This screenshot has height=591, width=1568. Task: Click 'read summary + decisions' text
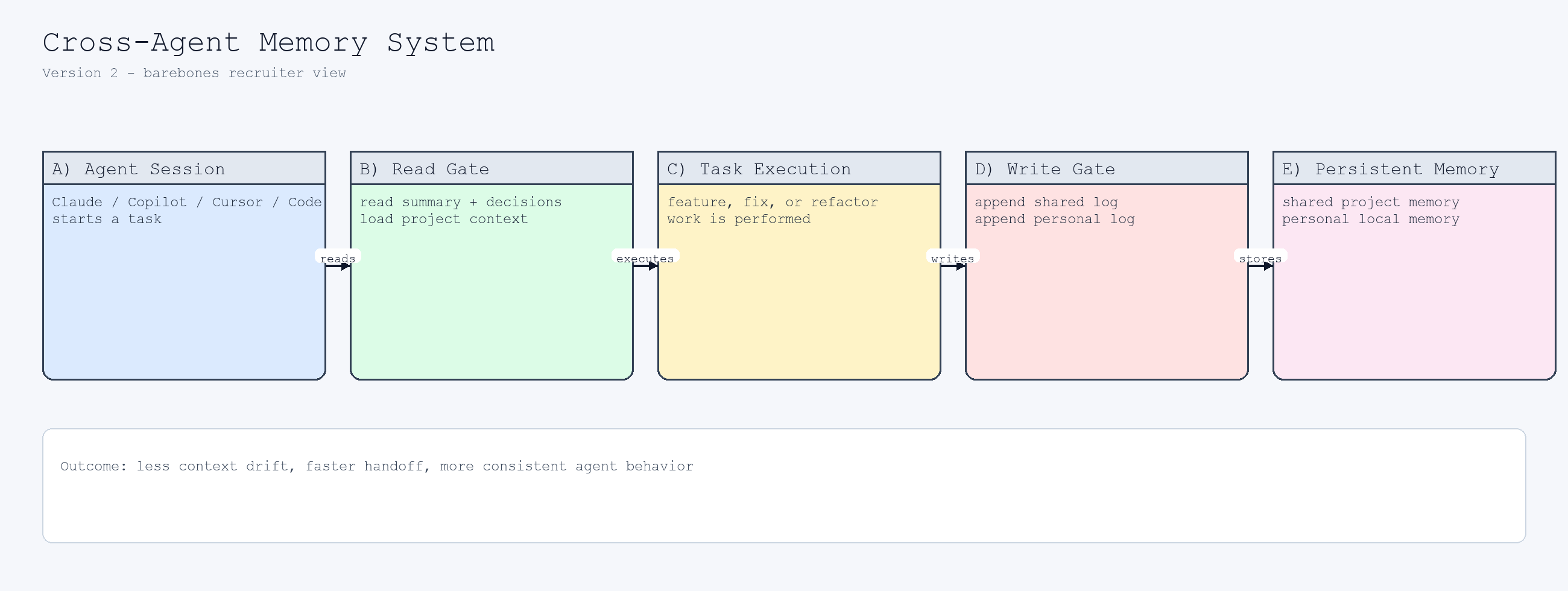pyautogui.click(x=461, y=201)
